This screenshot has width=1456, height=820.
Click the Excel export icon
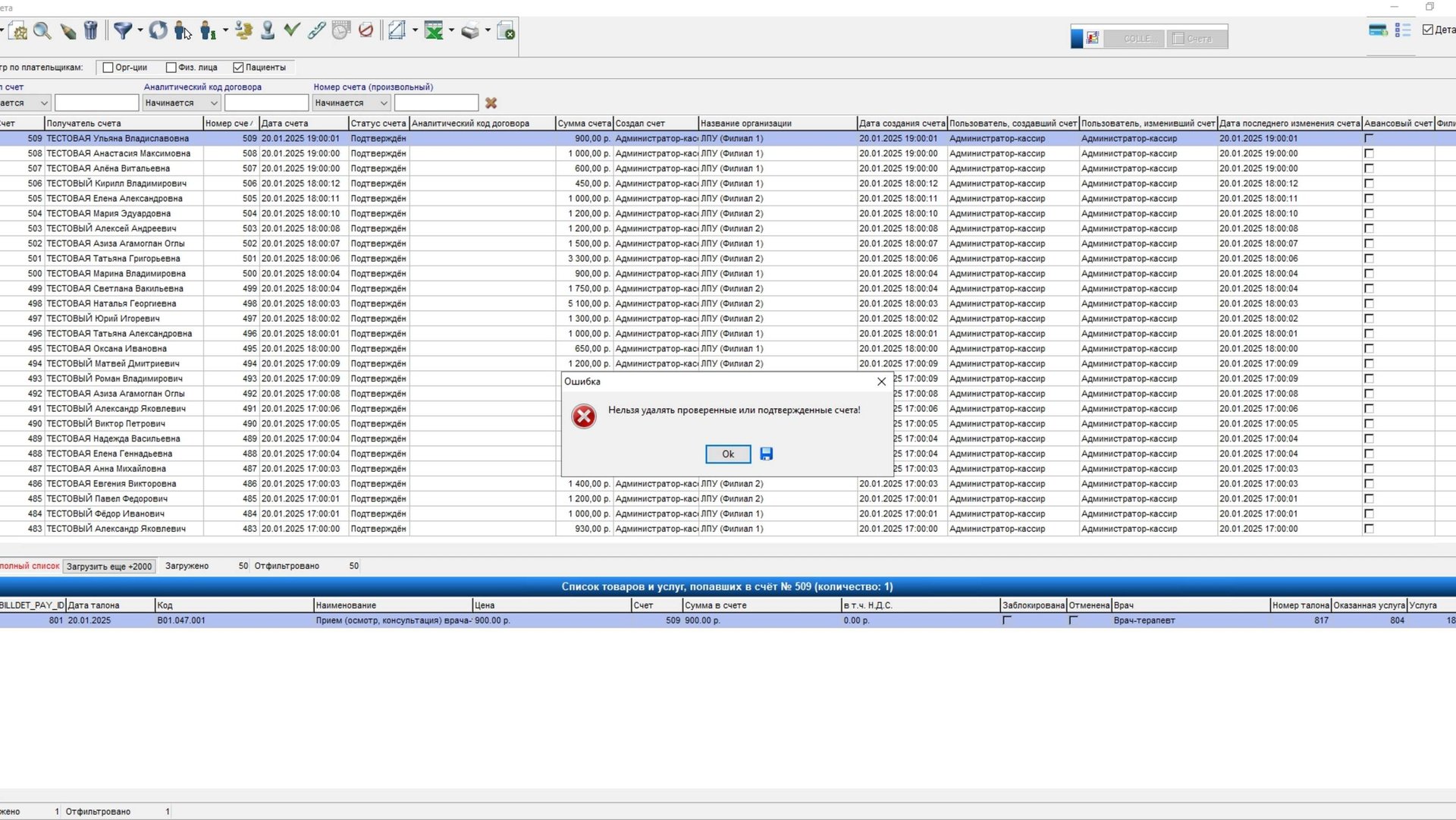coord(434,30)
